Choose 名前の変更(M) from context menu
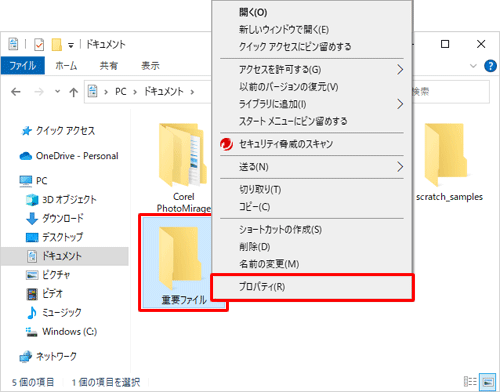This screenshot has height=392, width=500. (x=312, y=264)
